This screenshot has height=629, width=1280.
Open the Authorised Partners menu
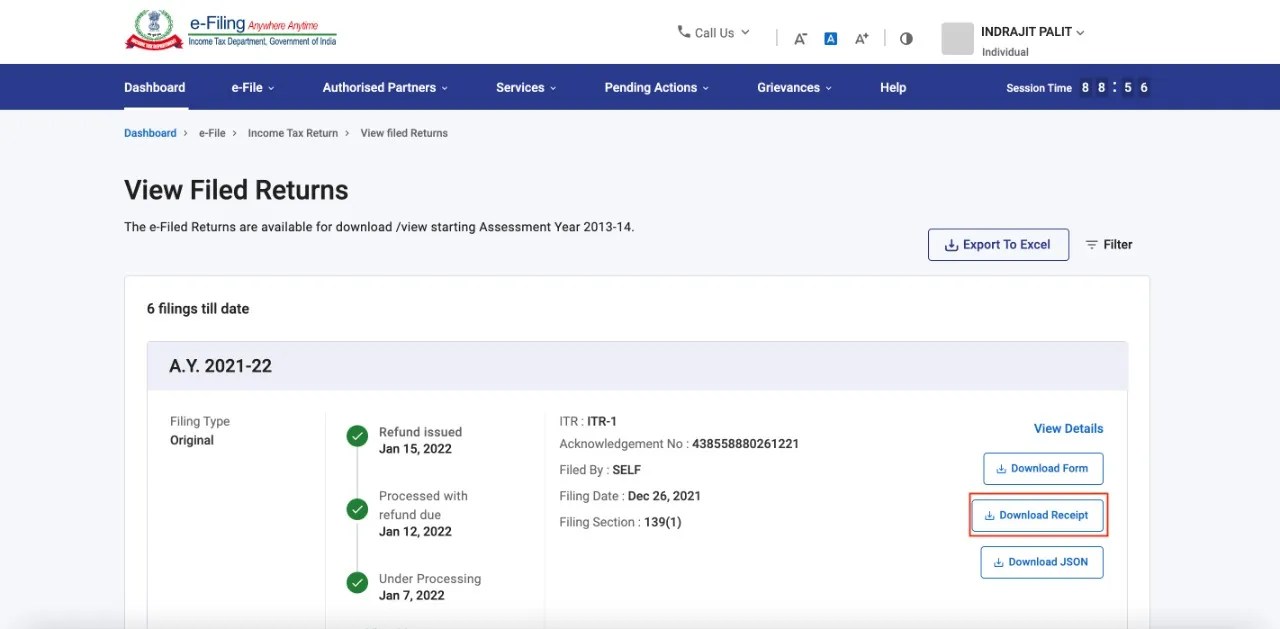(385, 87)
